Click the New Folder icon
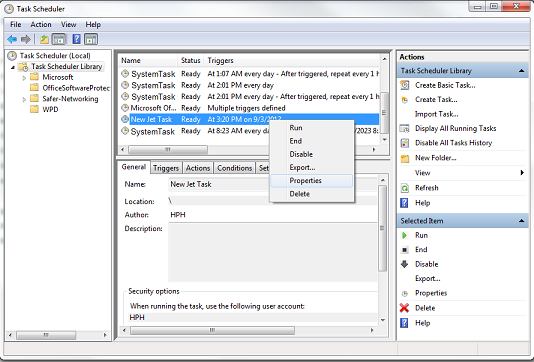This screenshot has height=362, width=534. click(x=405, y=158)
